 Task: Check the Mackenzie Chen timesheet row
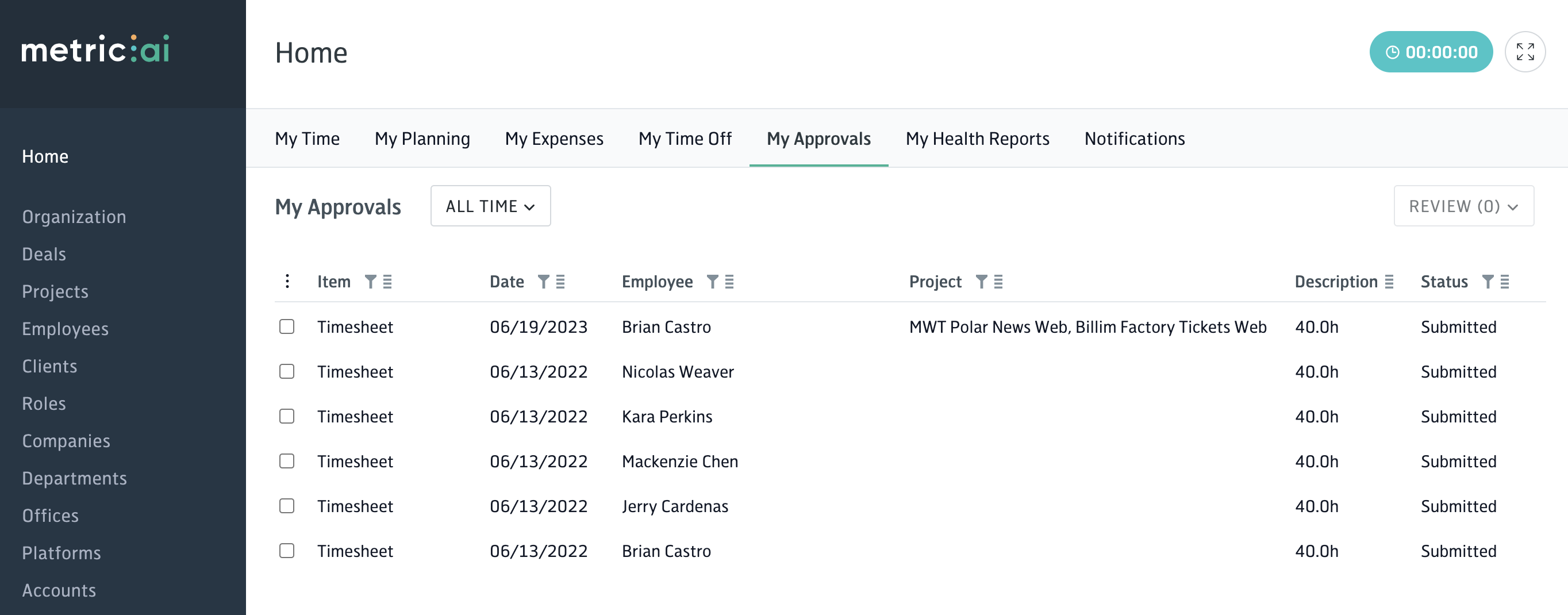pos(287,462)
